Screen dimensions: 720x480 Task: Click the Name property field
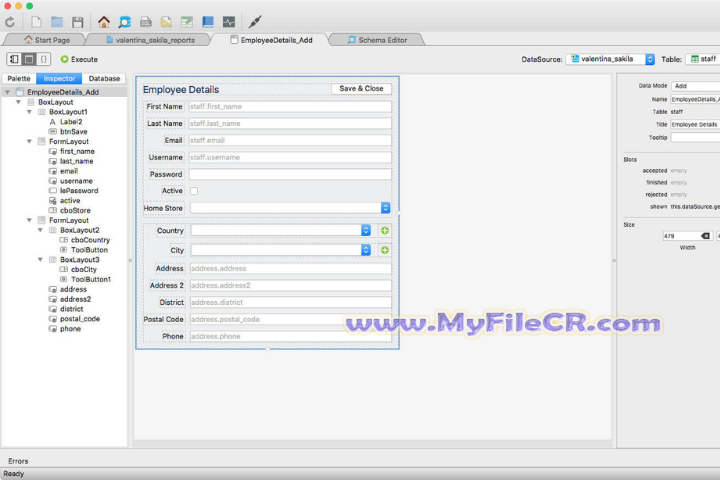(x=696, y=100)
